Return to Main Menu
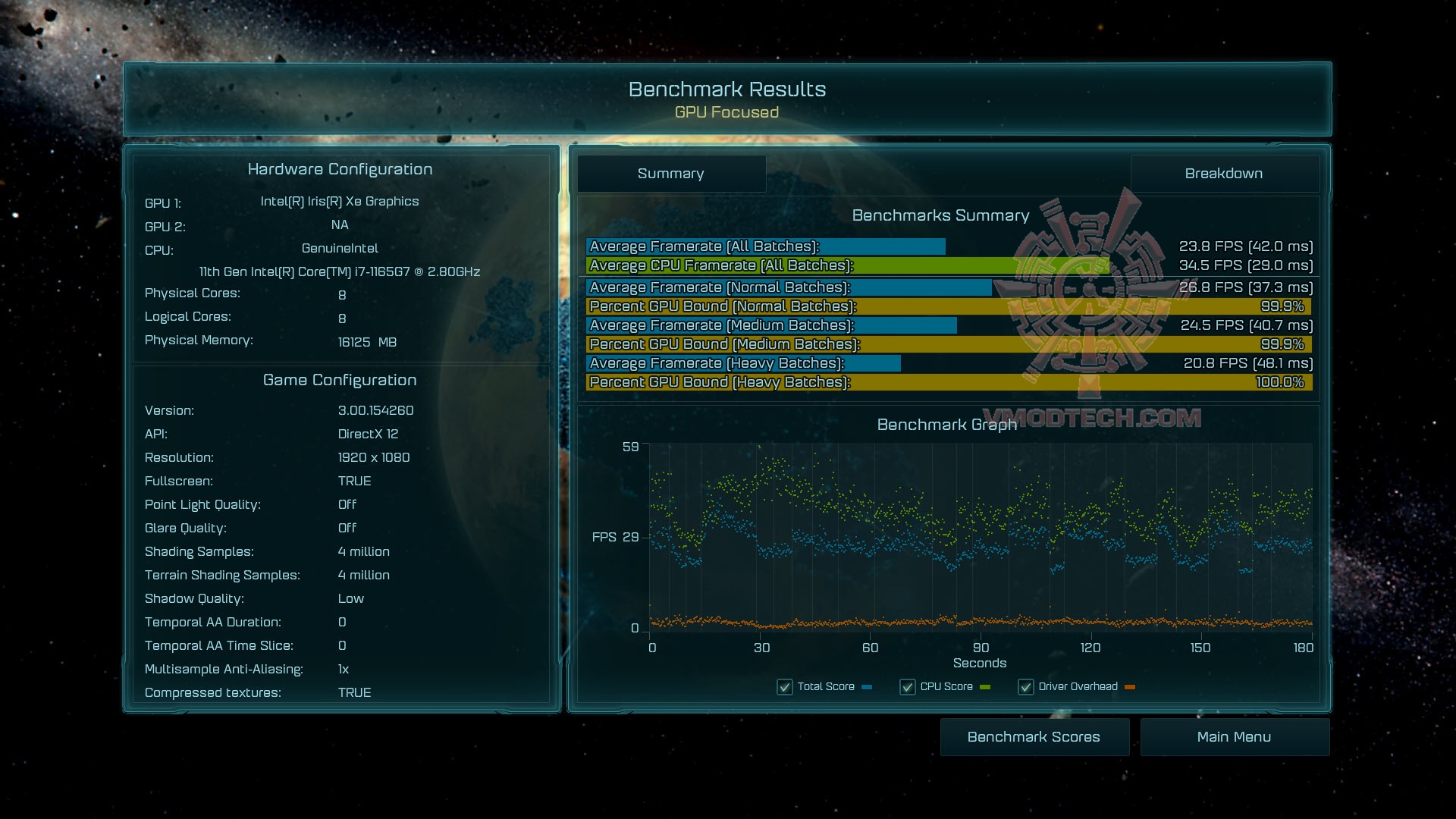Screen dimensions: 1456x819 [1234, 737]
